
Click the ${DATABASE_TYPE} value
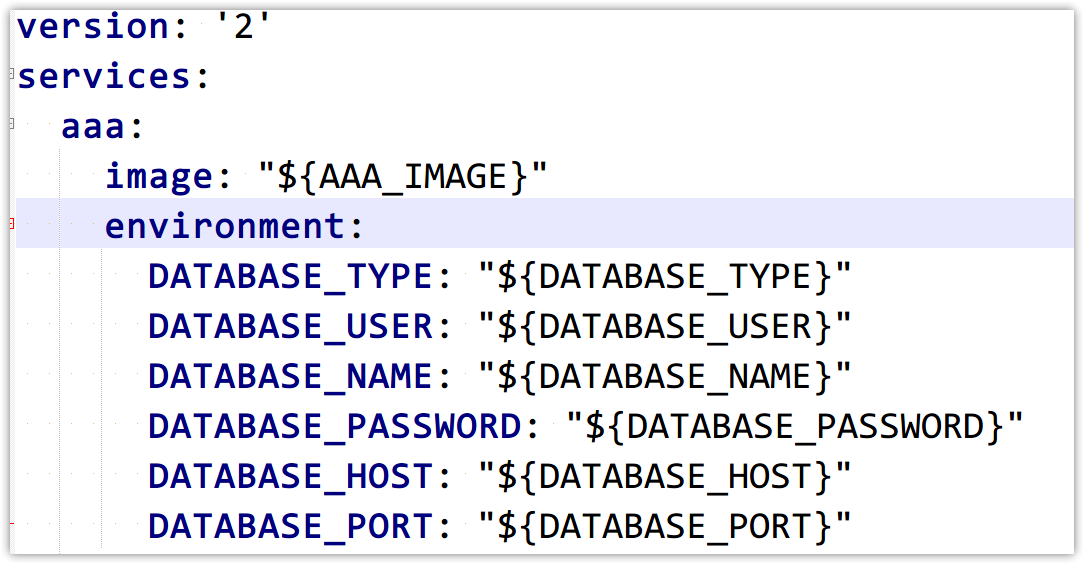(x=665, y=277)
